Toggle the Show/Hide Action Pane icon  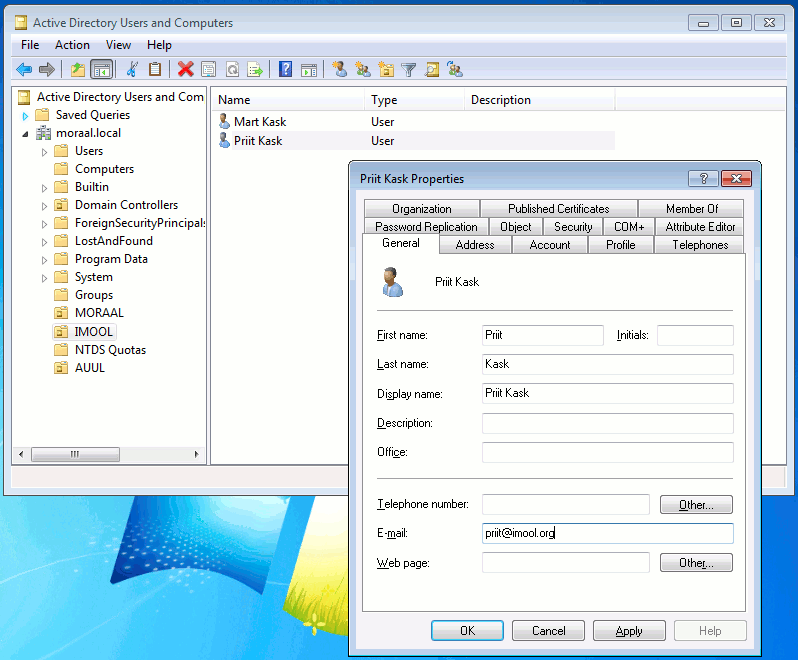coord(309,69)
